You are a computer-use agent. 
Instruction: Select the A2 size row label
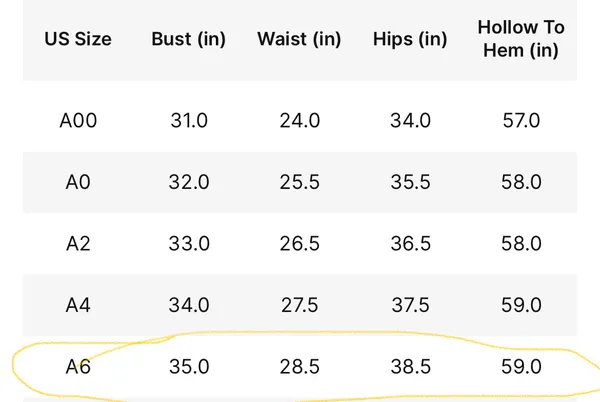pos(78,244)
